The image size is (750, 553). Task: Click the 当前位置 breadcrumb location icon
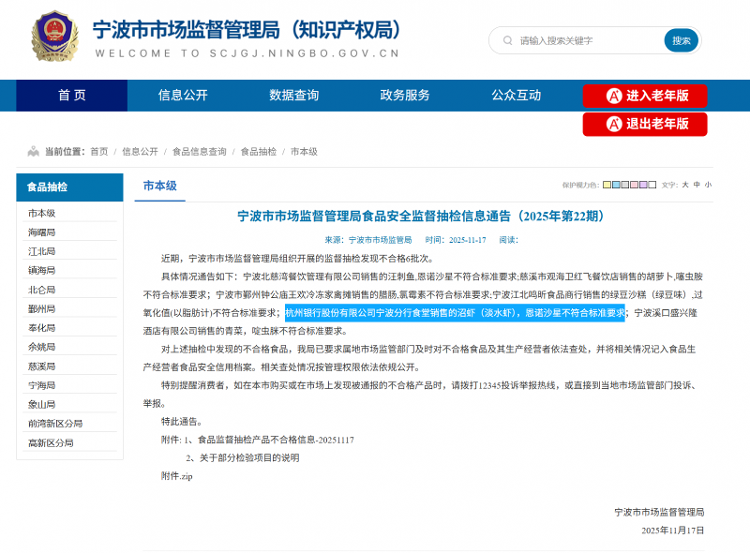click(x=33, y=152)
